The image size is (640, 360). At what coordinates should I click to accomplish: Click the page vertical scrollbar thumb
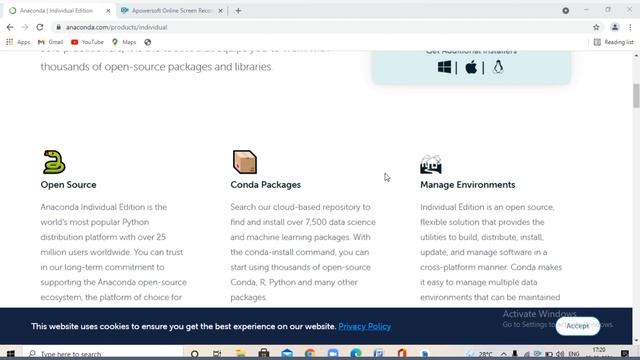(636, 96)
